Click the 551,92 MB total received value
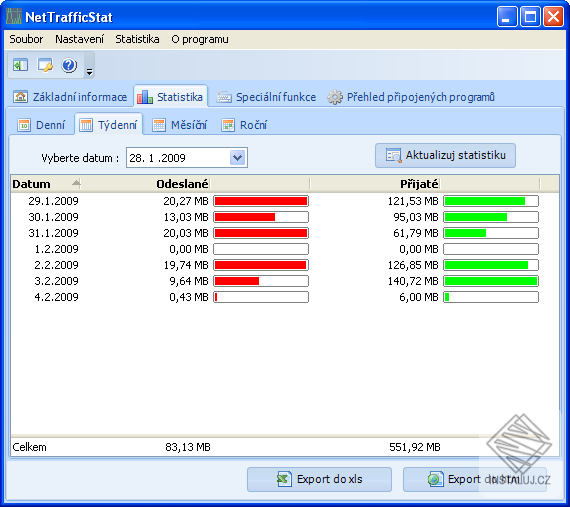The width and height of the screenshot is (570, 507). click(415, 447)
